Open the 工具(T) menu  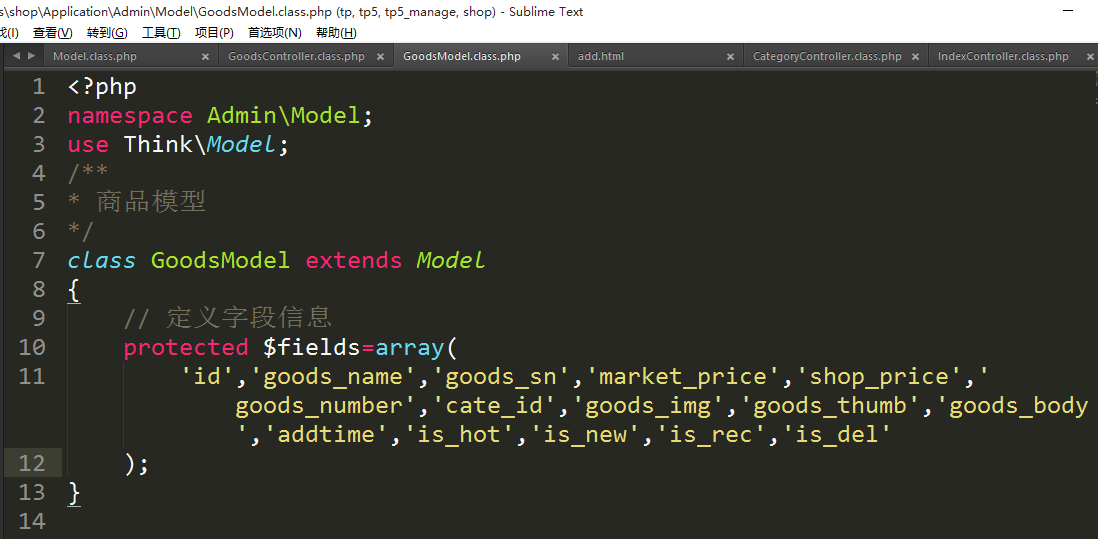click(161, 33)
